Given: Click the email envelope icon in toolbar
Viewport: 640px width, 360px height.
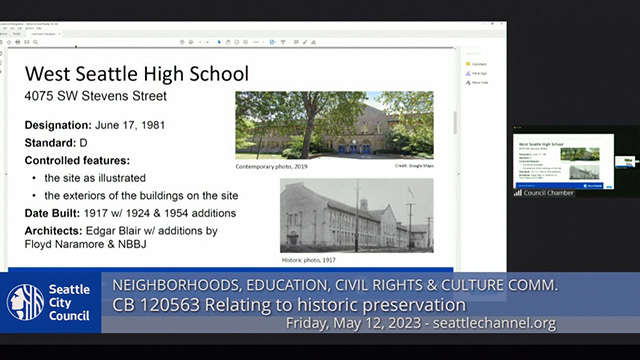Looking at the screenshot, I should (x=27, y=42).
